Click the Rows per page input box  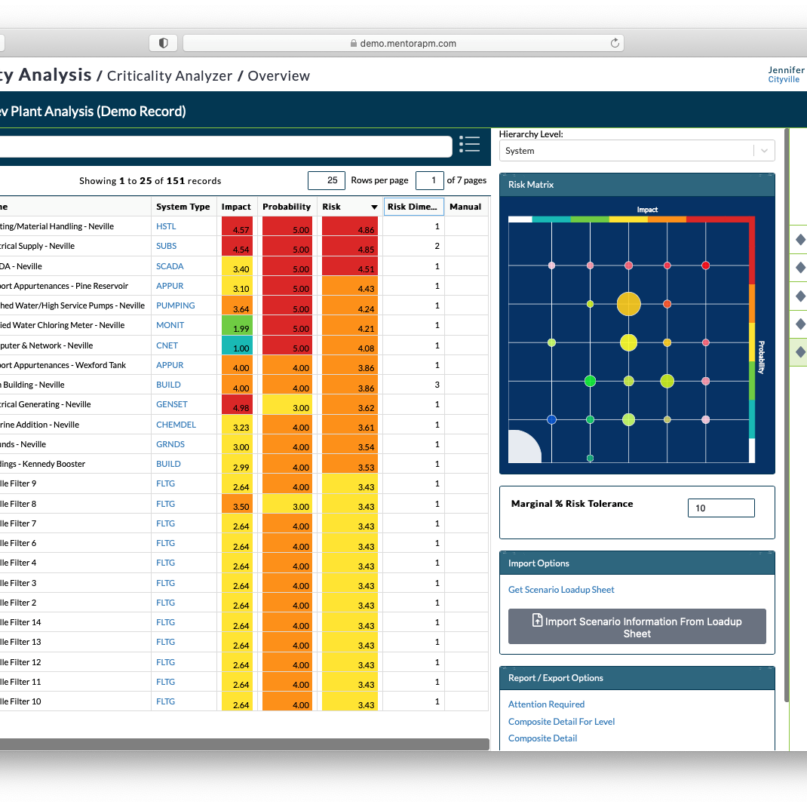326,181
